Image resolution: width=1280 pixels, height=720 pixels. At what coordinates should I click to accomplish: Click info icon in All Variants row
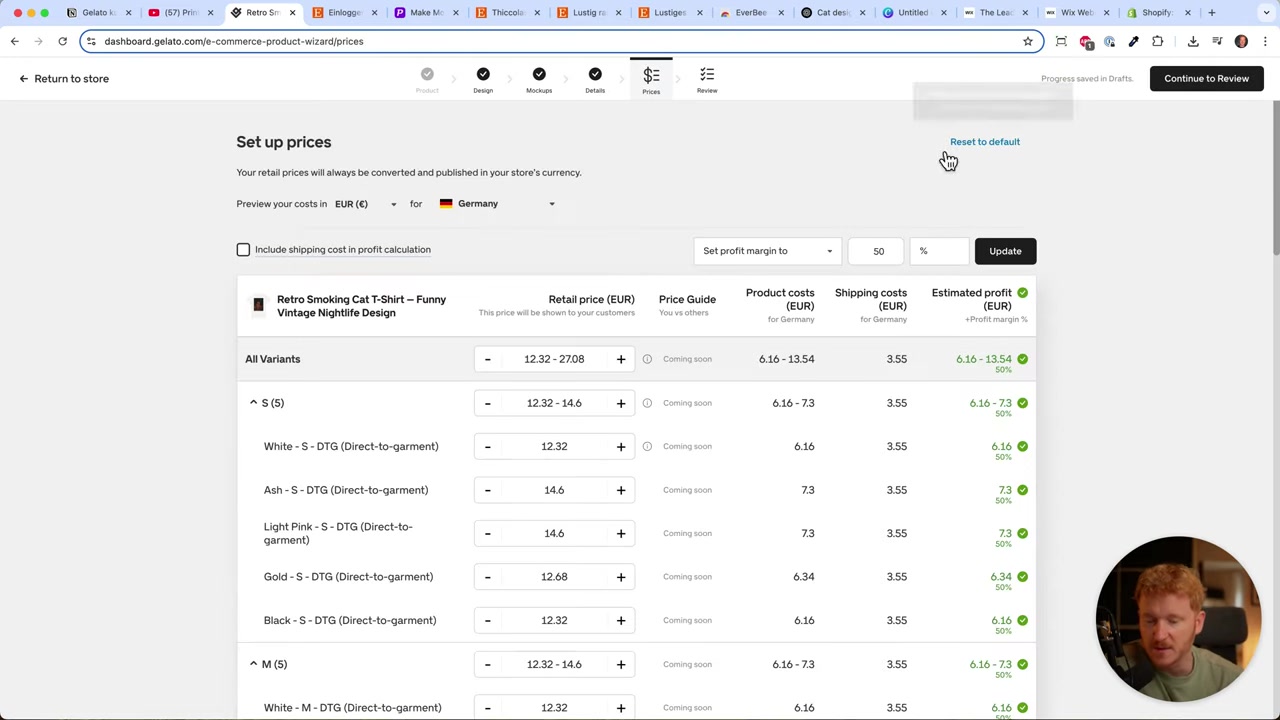(x=647, y=359)
